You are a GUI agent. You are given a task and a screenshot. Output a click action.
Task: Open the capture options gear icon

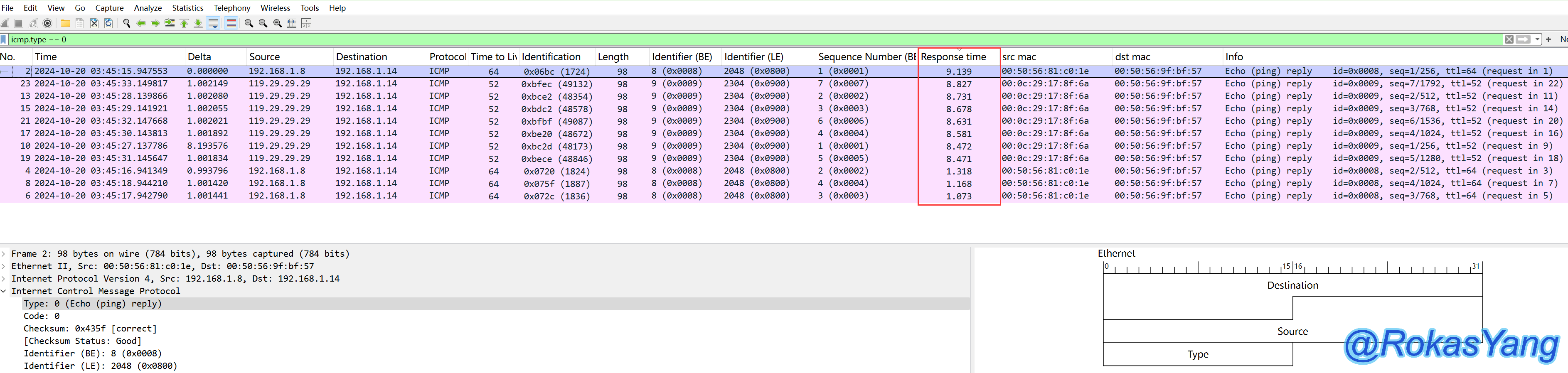(47, 23)
